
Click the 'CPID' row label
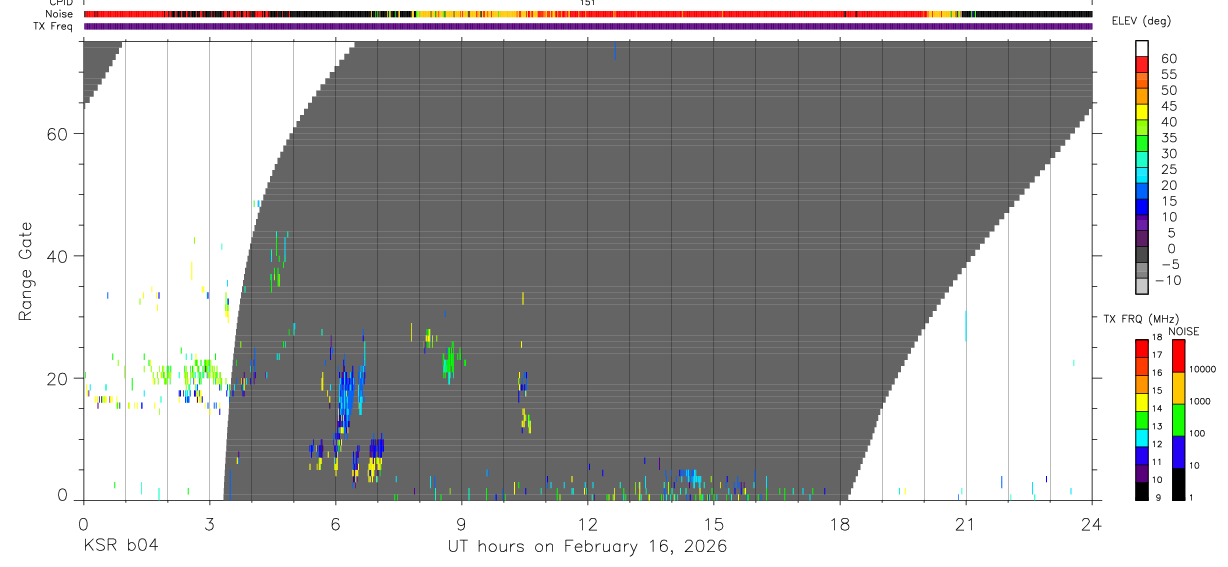[x=60, y=3]
